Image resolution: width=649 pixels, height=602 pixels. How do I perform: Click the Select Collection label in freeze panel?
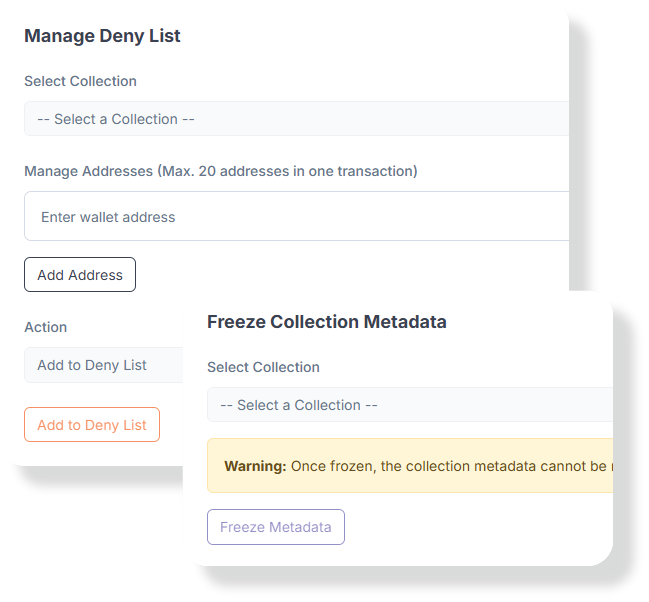[x=263, y=367]
